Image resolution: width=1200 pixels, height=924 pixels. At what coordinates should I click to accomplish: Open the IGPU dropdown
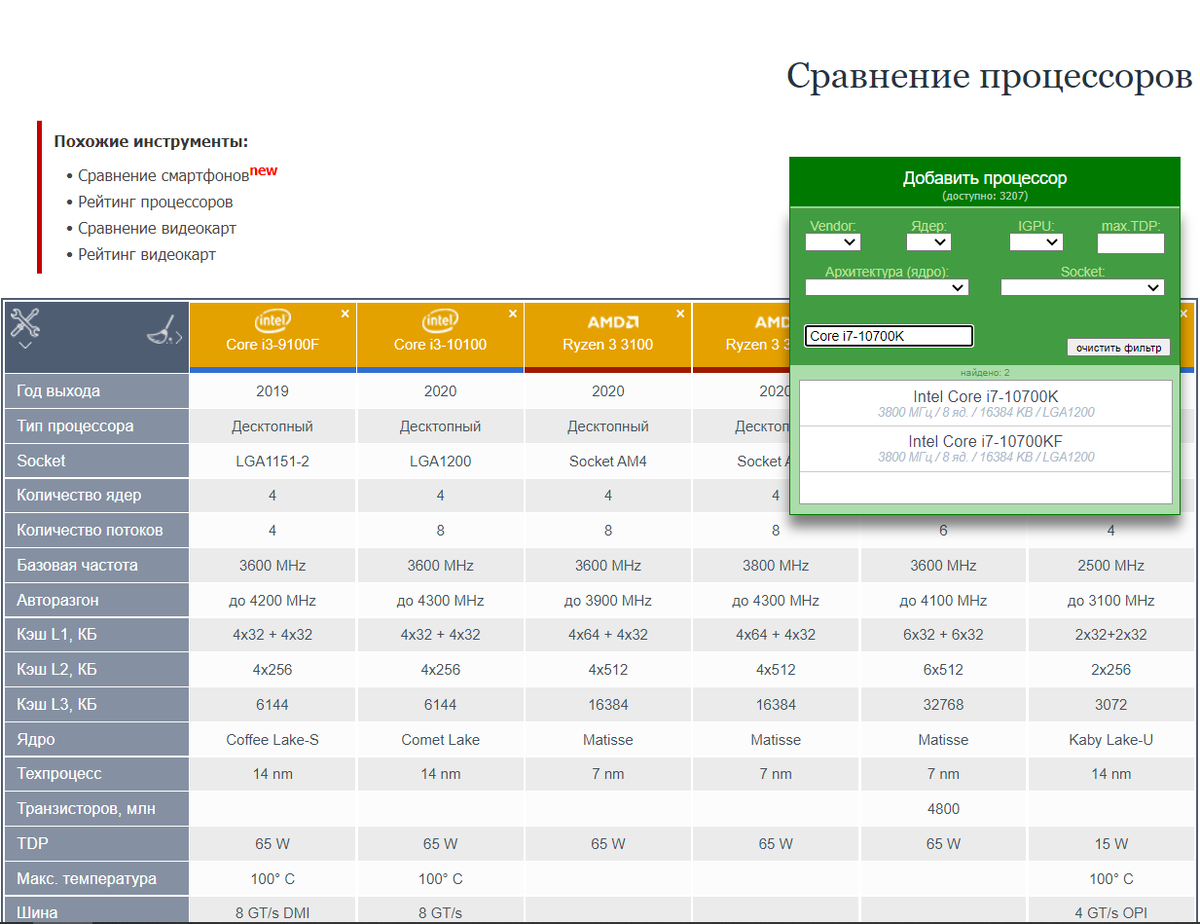click(1036, 242)
